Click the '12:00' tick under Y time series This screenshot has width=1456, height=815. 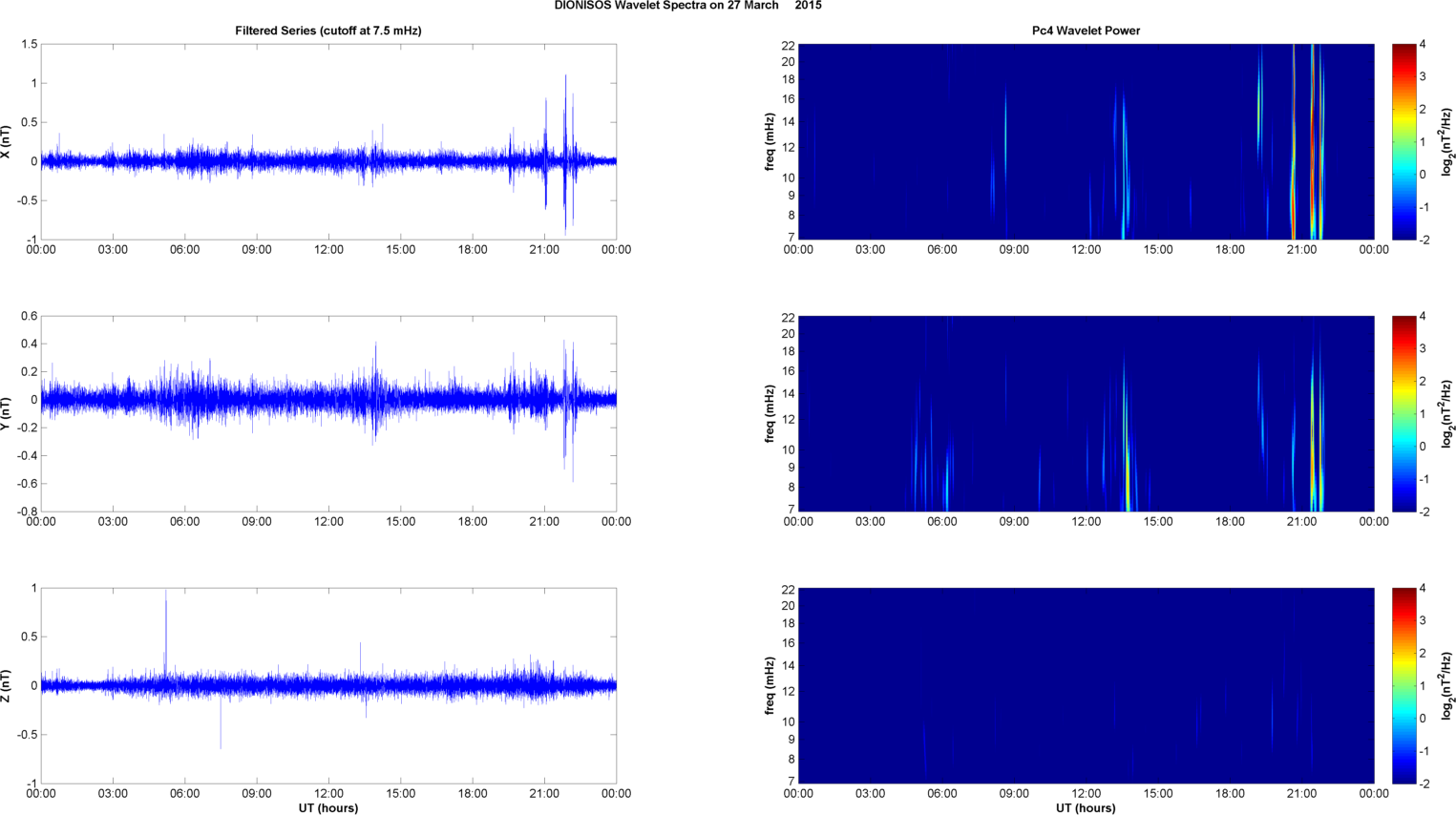pos(328,522)
